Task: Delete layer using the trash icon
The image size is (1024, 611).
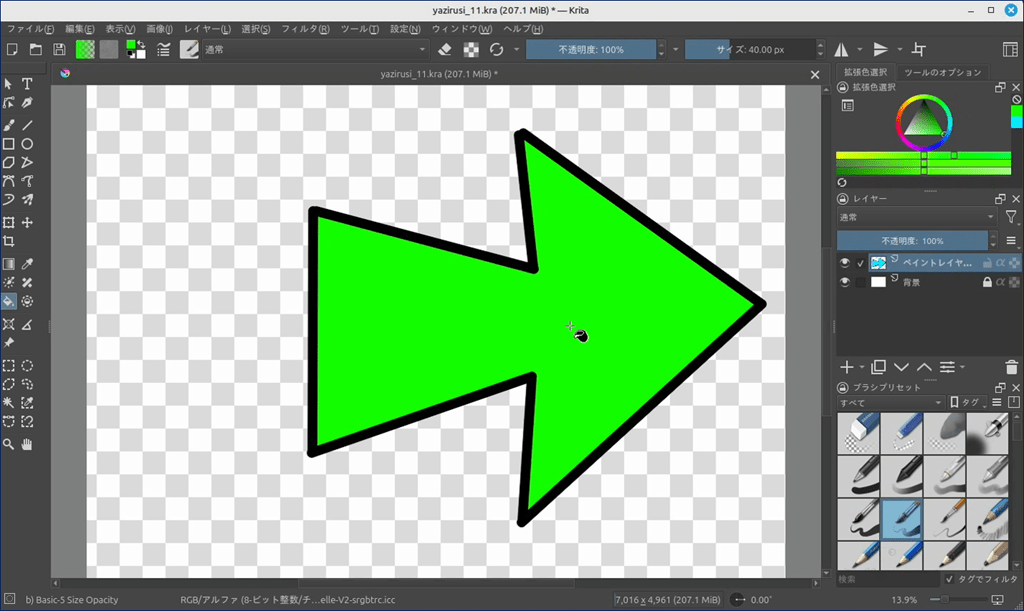Action: coord(1012,367)
